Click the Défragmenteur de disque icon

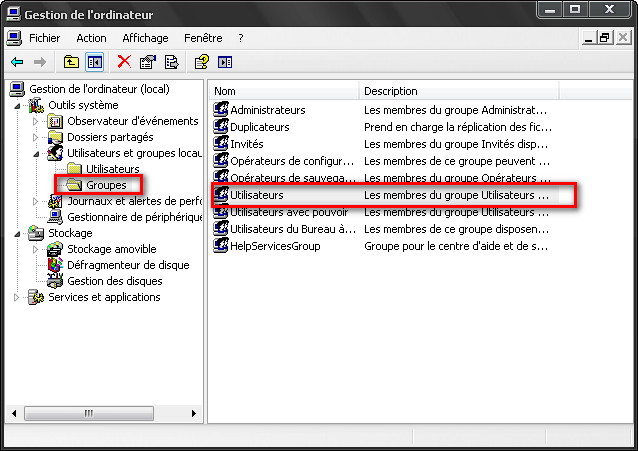pos(57,265)
